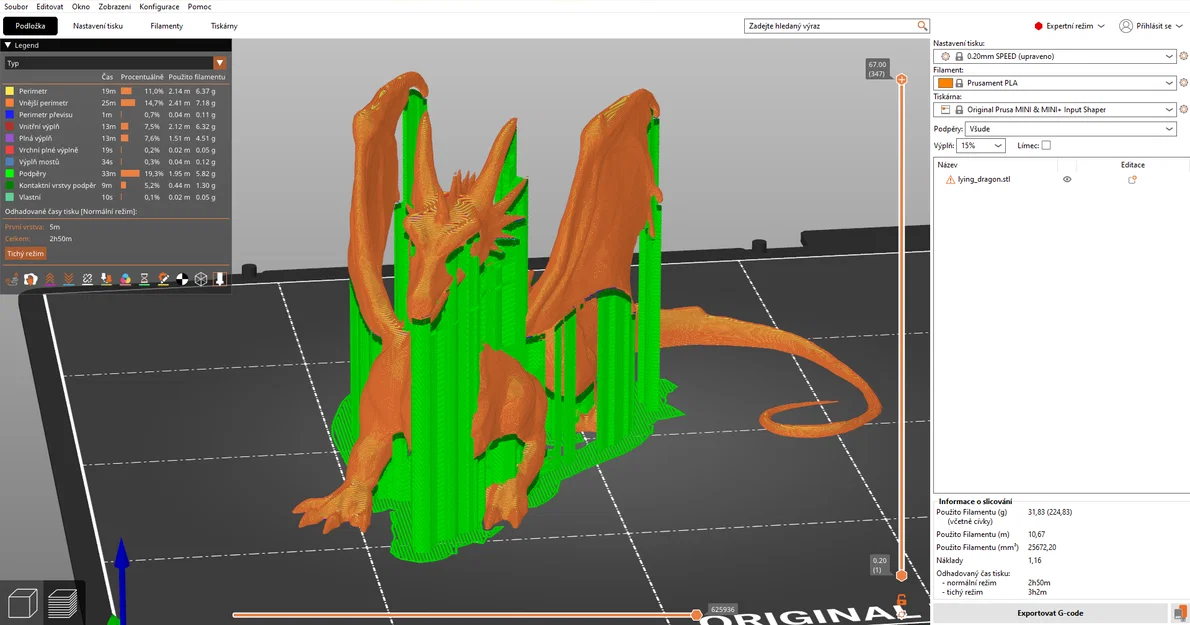Open the Výplň 15% dropdown

point(981,146)
